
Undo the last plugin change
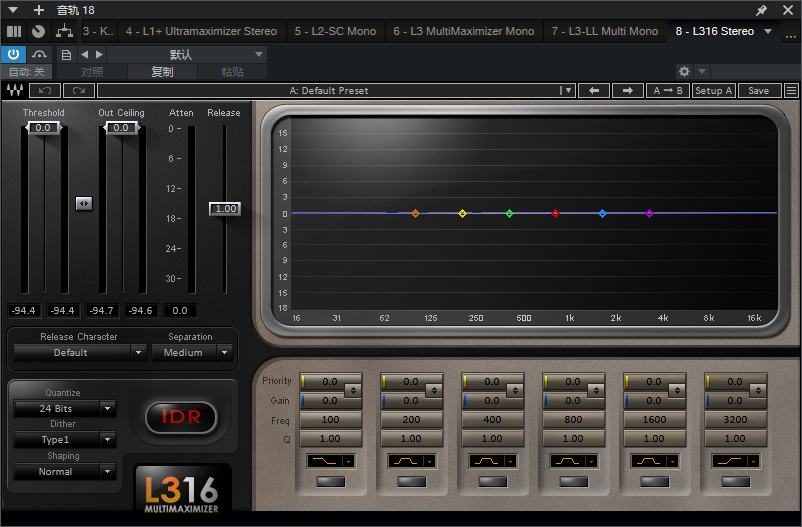click(x=45, y=91)
